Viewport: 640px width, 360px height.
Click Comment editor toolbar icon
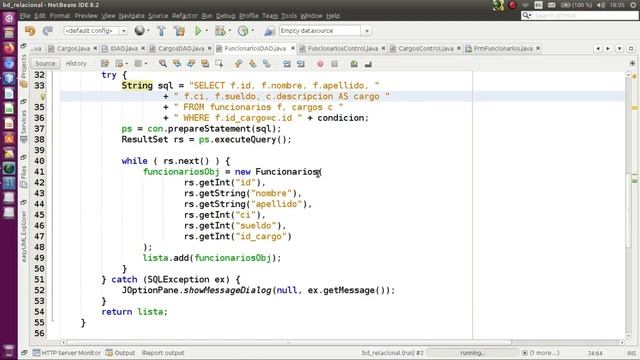(354, 64)
